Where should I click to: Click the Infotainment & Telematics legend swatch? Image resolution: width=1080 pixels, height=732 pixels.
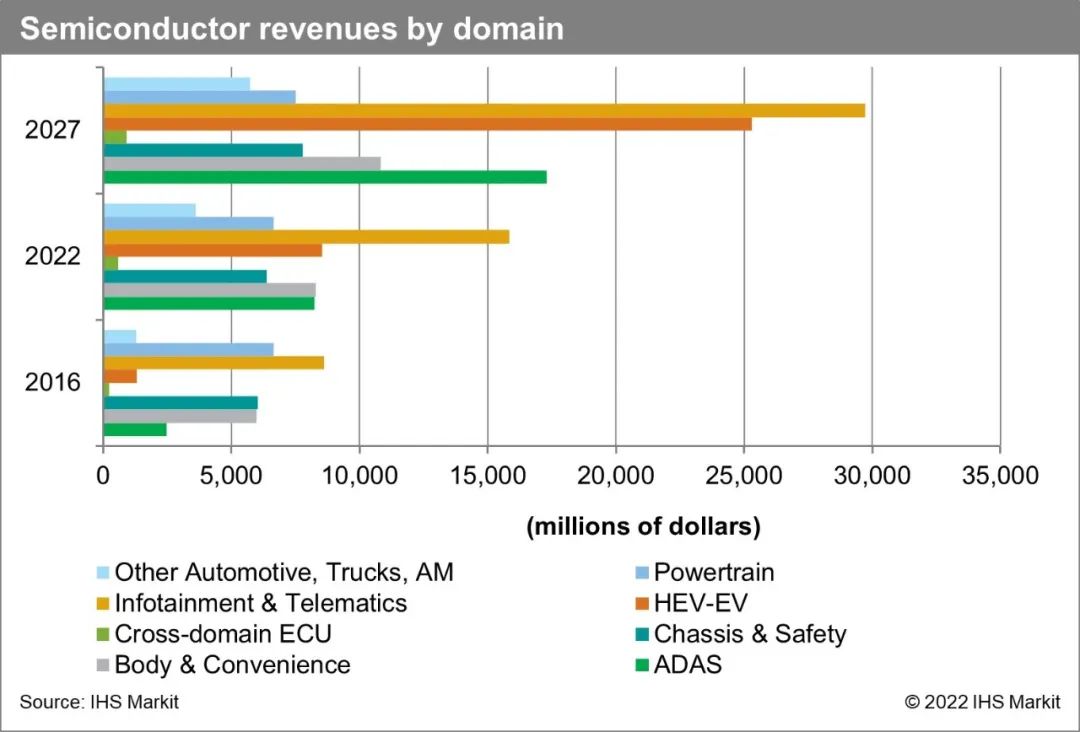click(103, 603)
